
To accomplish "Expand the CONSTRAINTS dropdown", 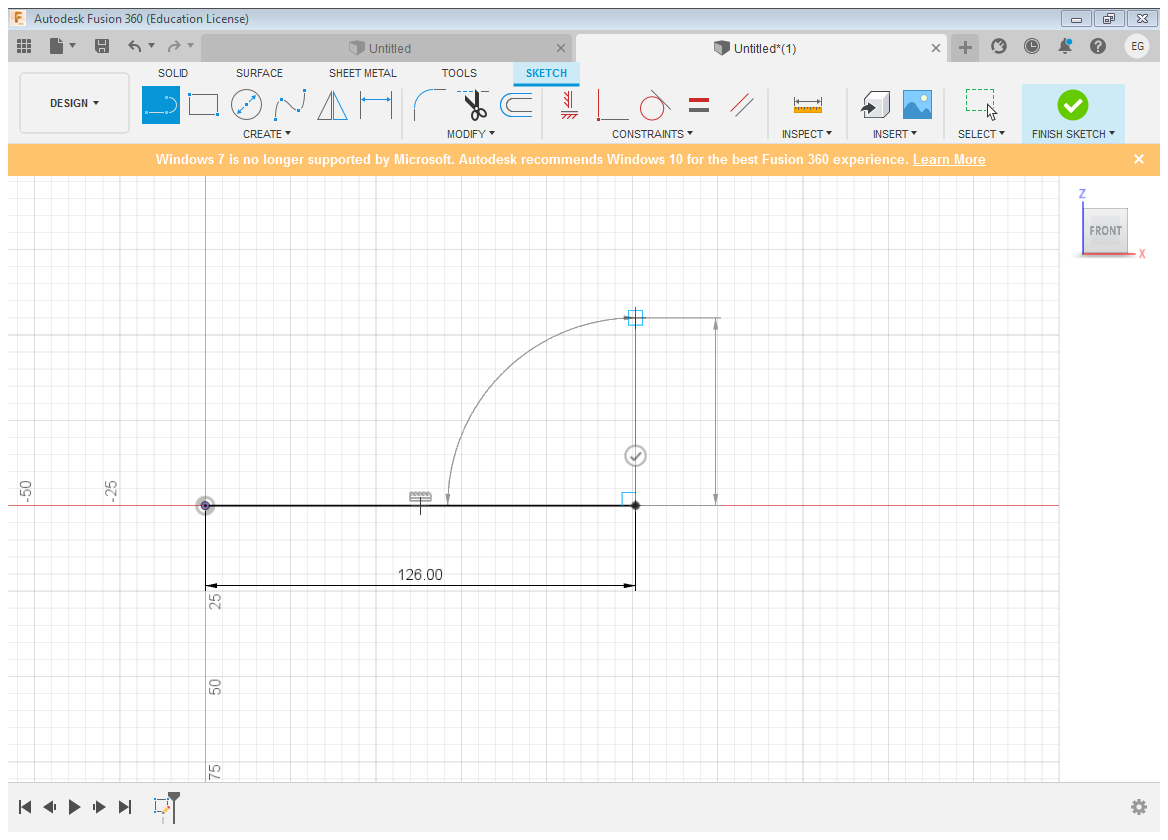I will click(x=652, y=134).
